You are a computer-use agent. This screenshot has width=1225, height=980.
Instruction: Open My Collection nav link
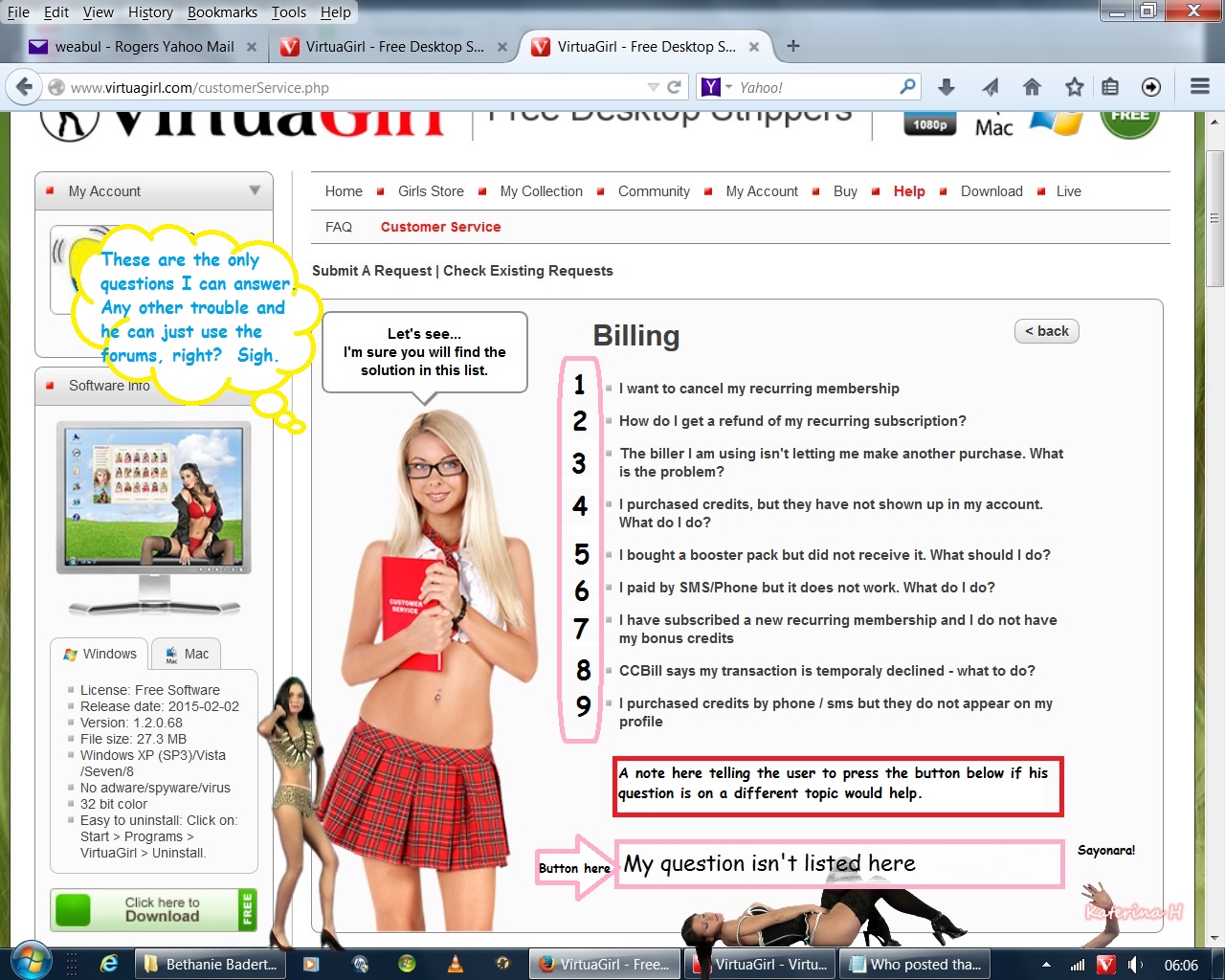[x=542, y=191]
